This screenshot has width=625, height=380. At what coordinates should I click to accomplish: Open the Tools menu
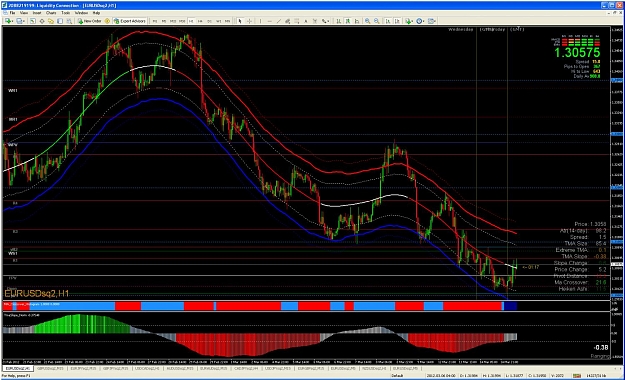pos(65,13)
